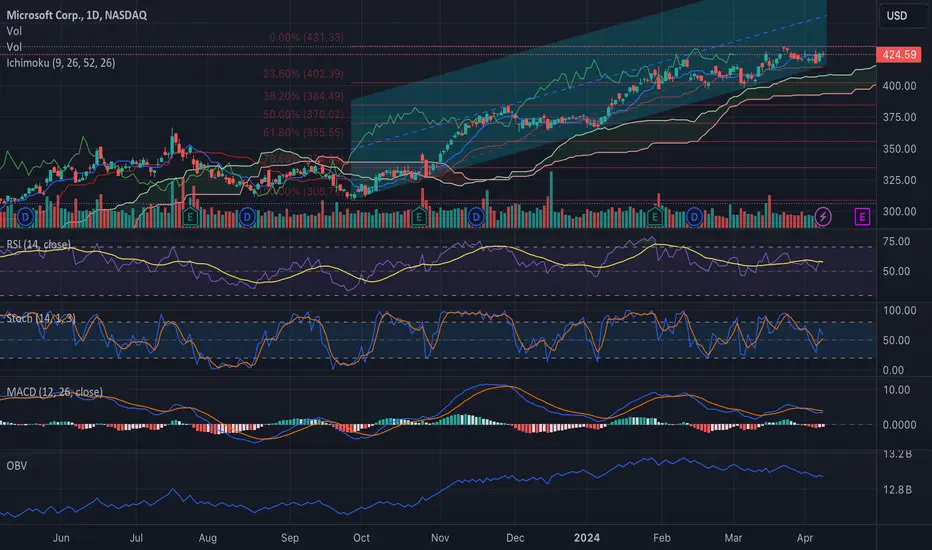
Task: Click the 400.00 price axis label
Action: pyautogui.click(x=899, y=86)
